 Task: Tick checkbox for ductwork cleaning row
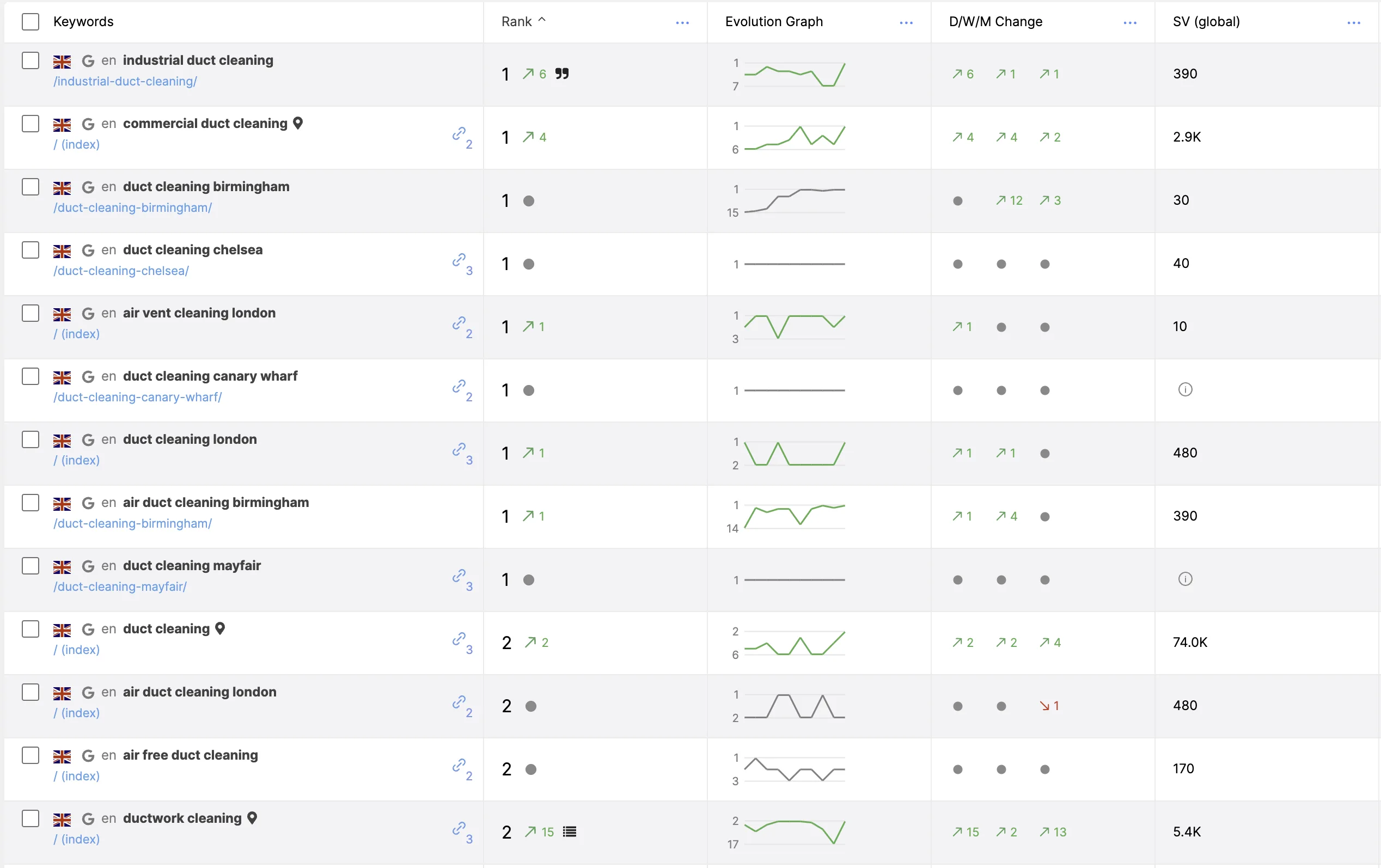point(30,818)
